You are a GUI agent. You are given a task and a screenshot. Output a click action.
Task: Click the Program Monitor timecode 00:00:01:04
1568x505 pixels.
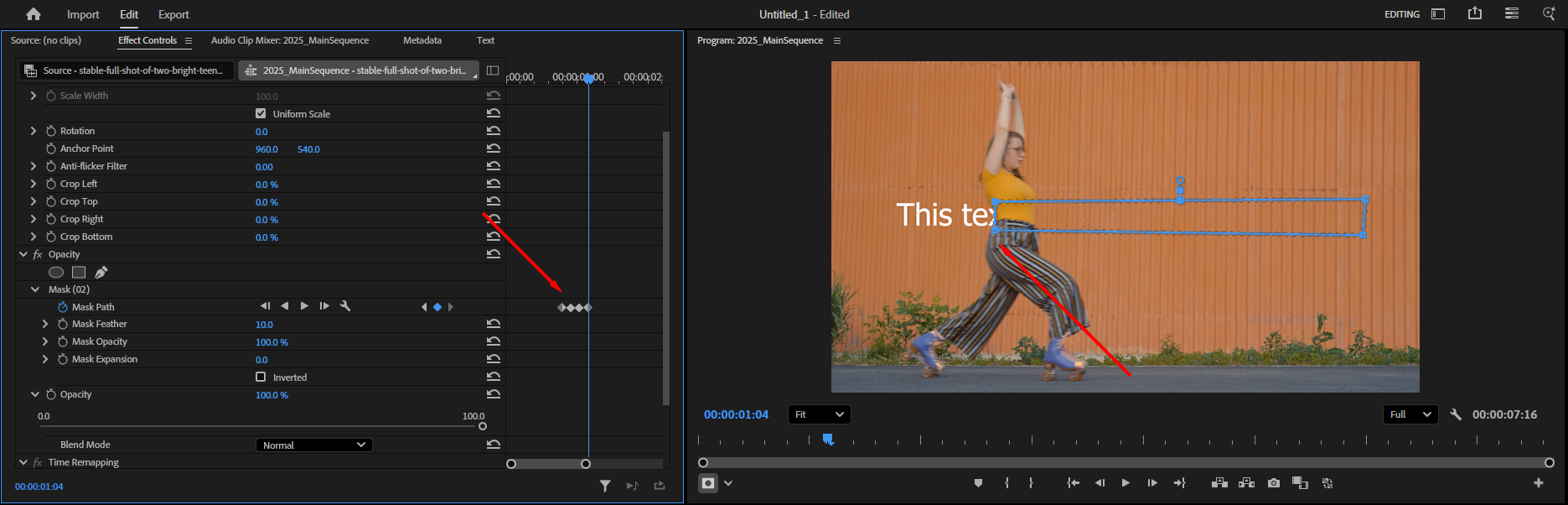[x=736, y=414]
